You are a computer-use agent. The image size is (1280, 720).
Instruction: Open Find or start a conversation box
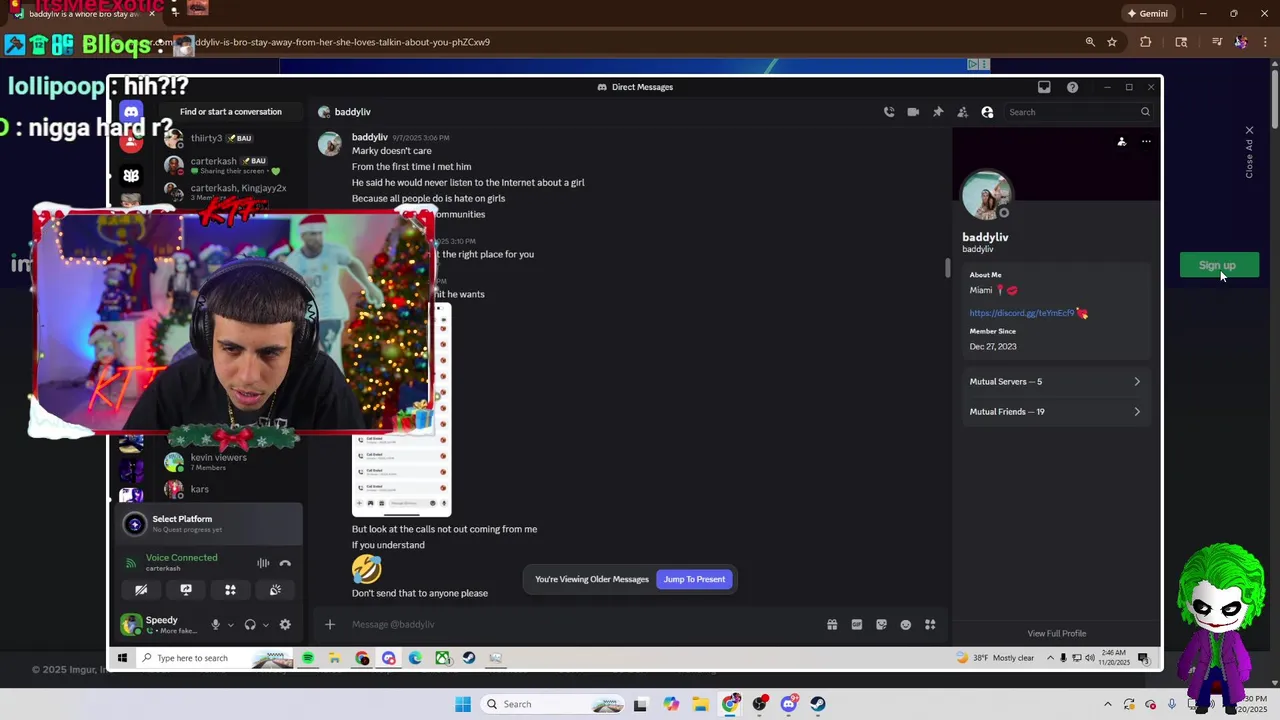[x=231, y=112]
